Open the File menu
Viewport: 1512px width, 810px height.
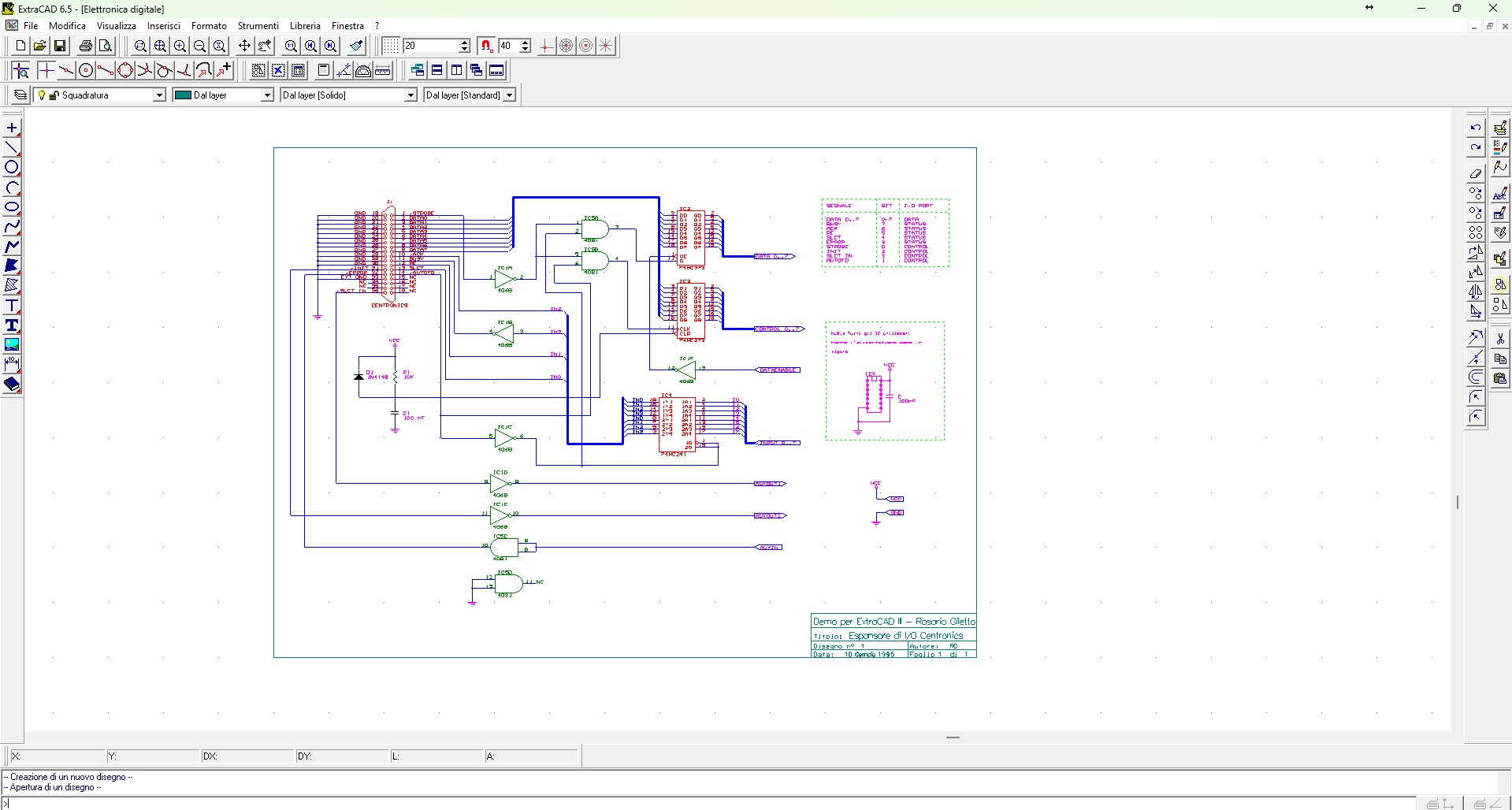31,26
